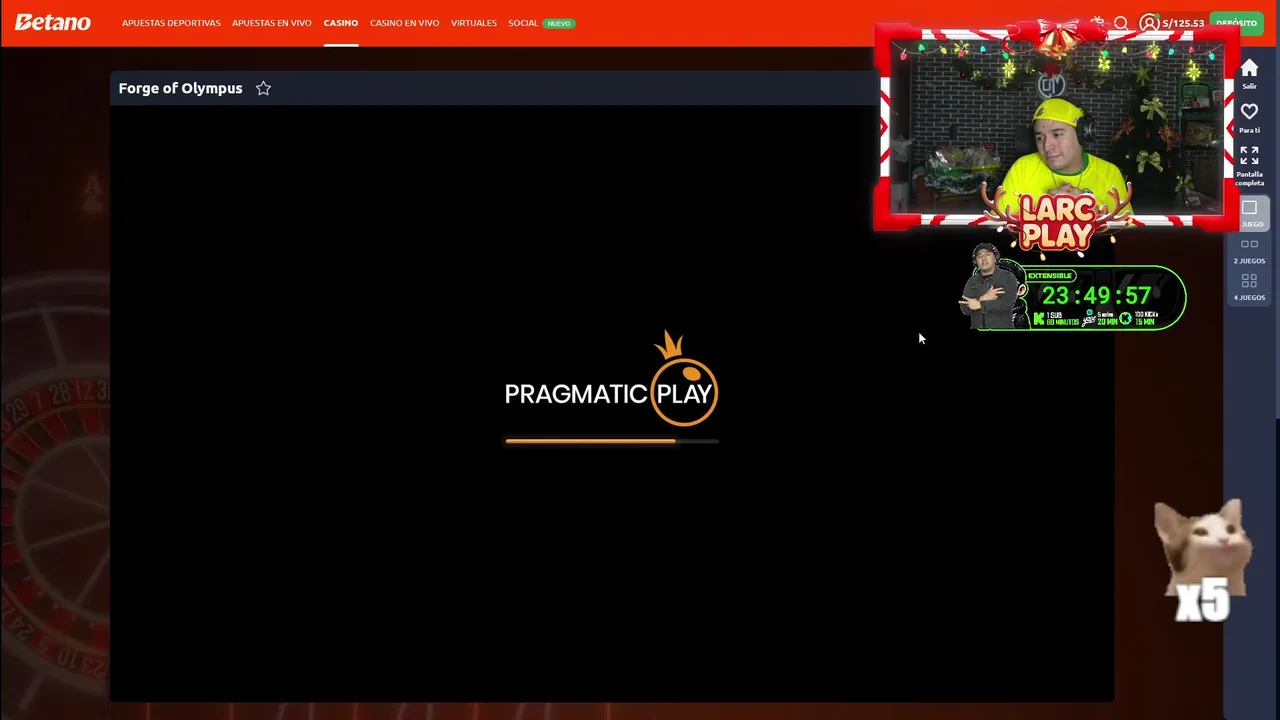The width and height of the screenshot is (1280, 720).
Task: Select the Casino menu item
Action: 341,23
